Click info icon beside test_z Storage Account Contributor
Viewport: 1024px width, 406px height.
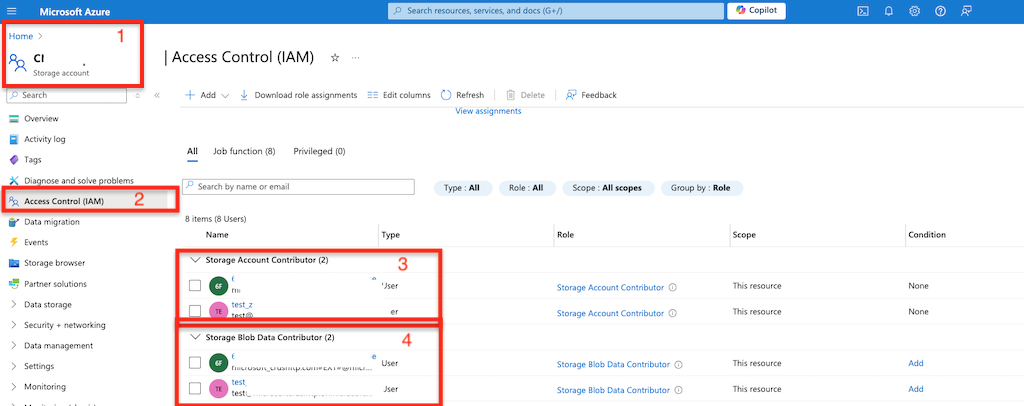[673, 313]
